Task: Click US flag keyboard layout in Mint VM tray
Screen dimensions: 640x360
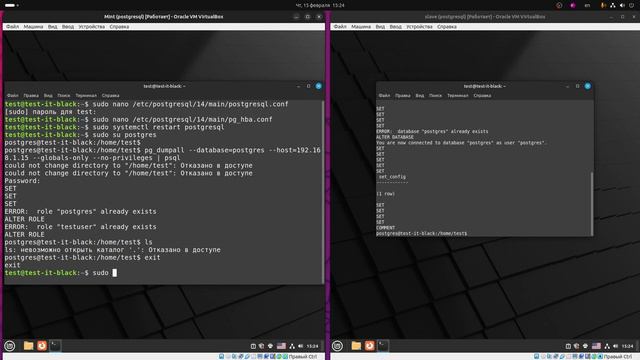Action: click(281, 346)
